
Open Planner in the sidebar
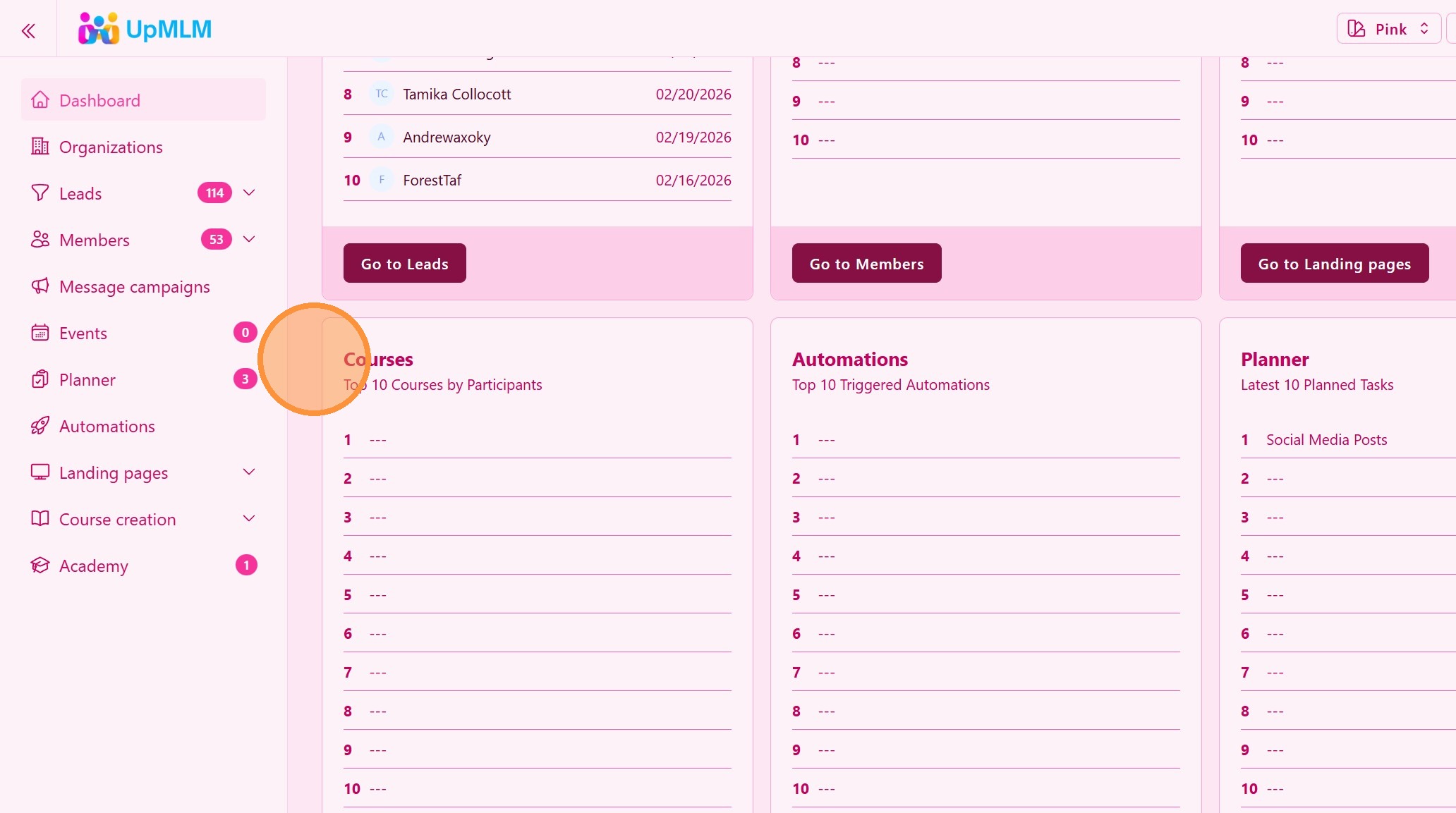tap(87, 379)
